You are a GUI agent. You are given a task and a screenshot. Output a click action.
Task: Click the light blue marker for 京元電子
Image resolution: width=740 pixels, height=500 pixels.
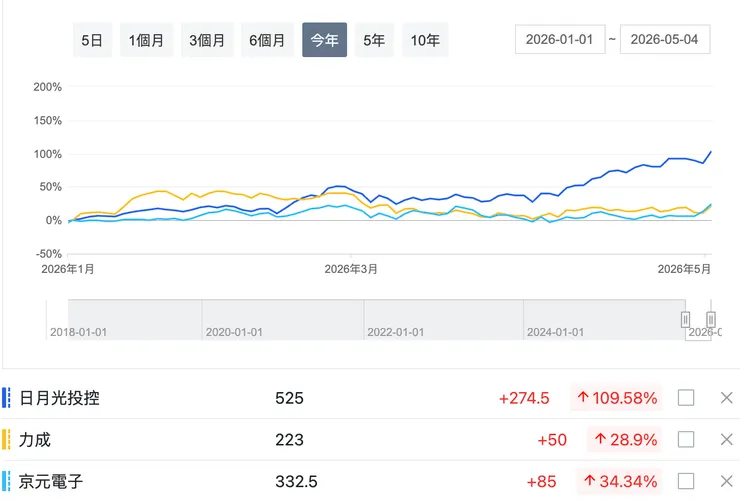coord(6,481)
